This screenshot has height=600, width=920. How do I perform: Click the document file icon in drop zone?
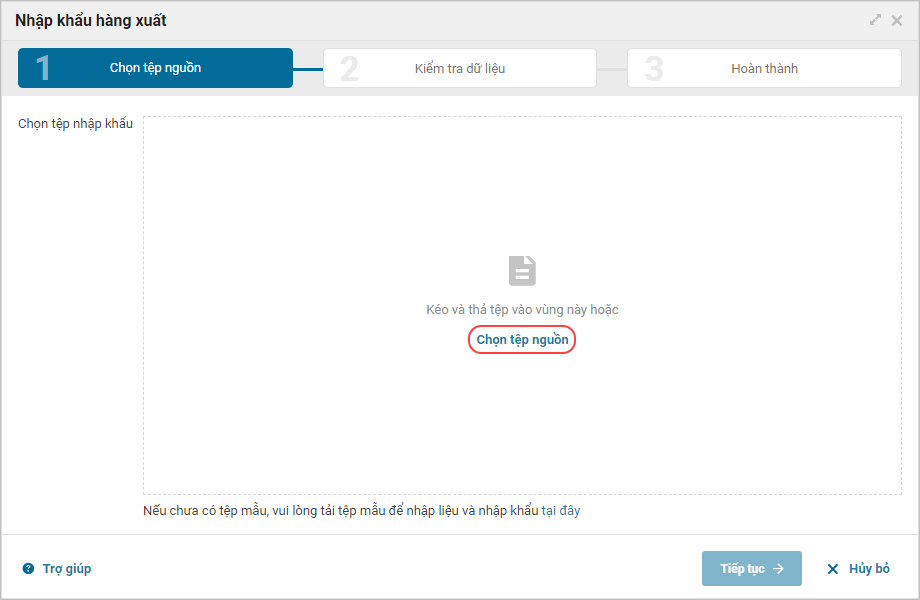pos(522,270)
